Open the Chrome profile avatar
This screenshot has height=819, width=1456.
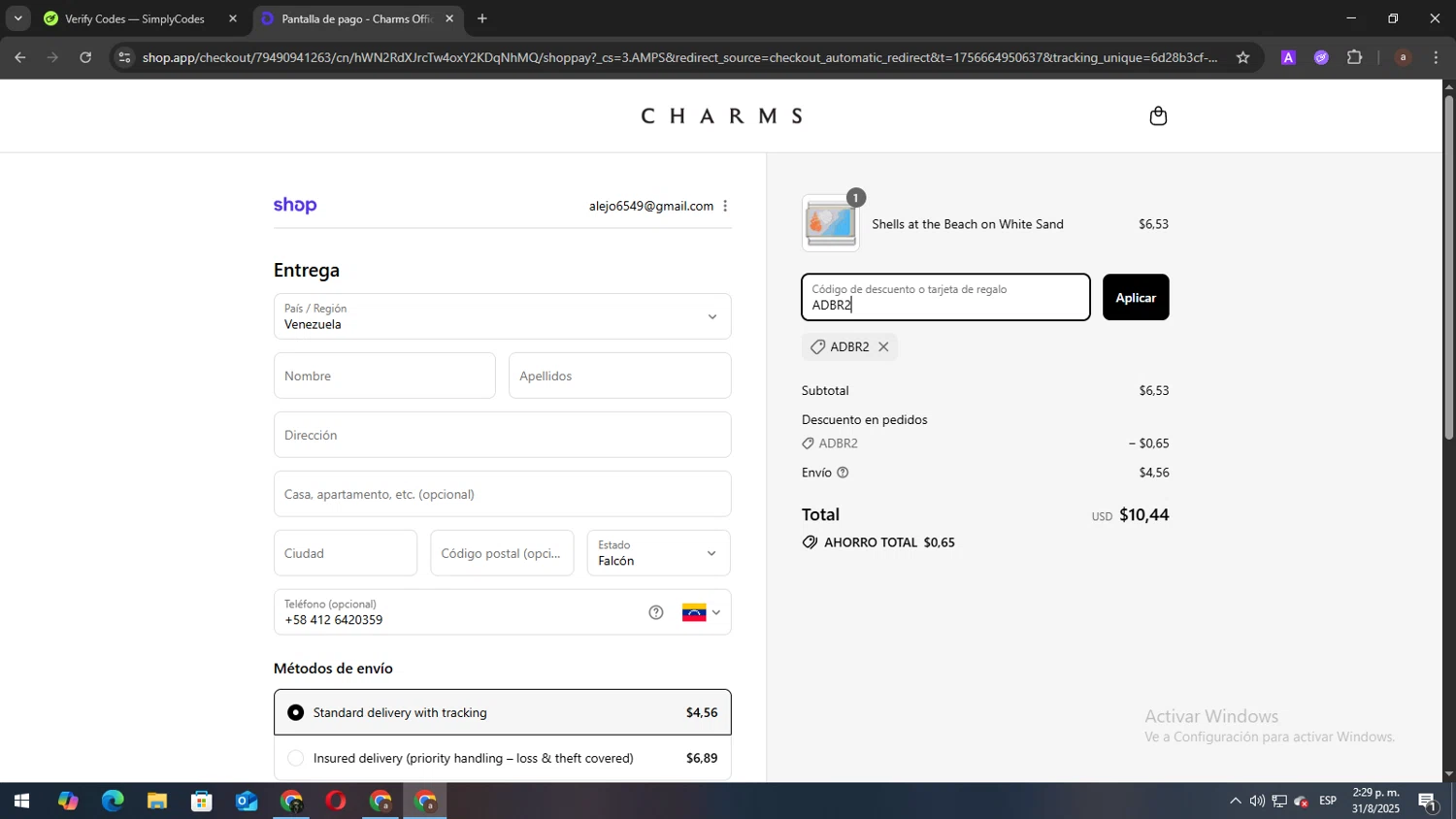(1403, 57)
